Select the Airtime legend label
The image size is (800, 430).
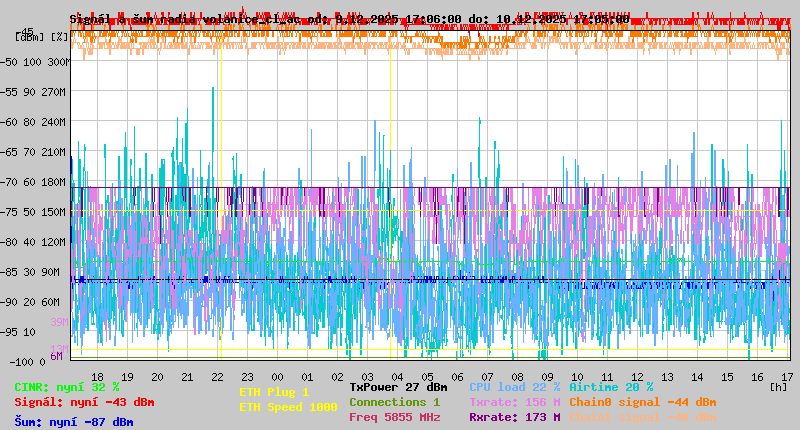pyautogui.click(x=611, y=387)
